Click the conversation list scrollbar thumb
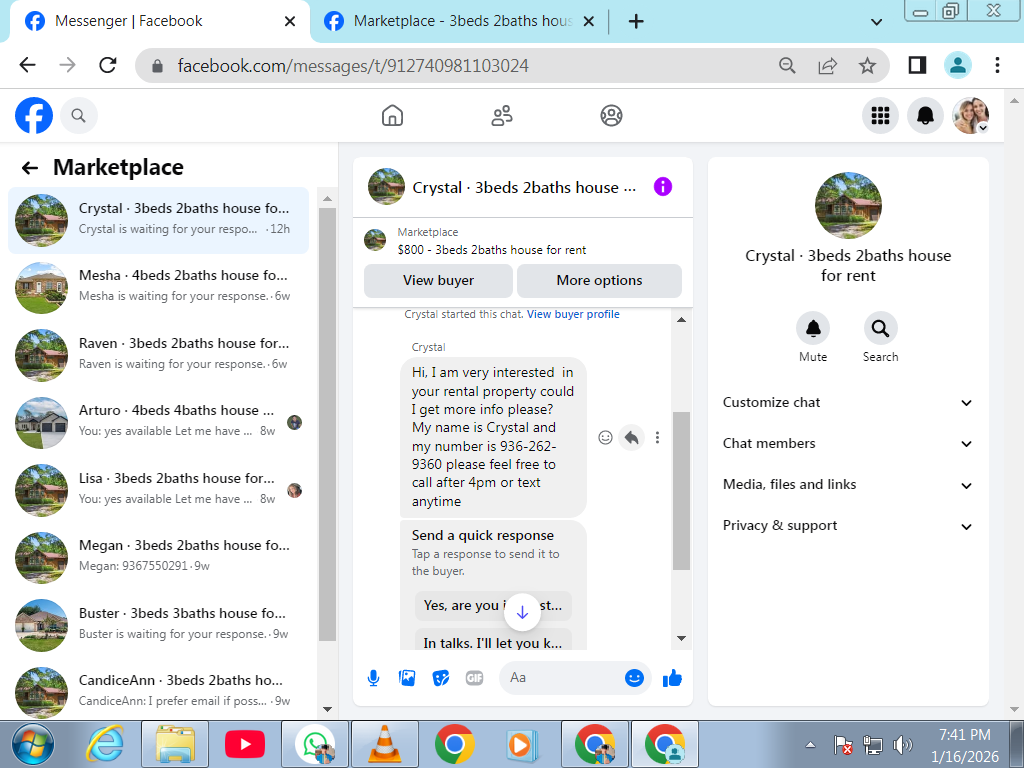The height and width of the screenshot is (768, 1024). [327, 424]
